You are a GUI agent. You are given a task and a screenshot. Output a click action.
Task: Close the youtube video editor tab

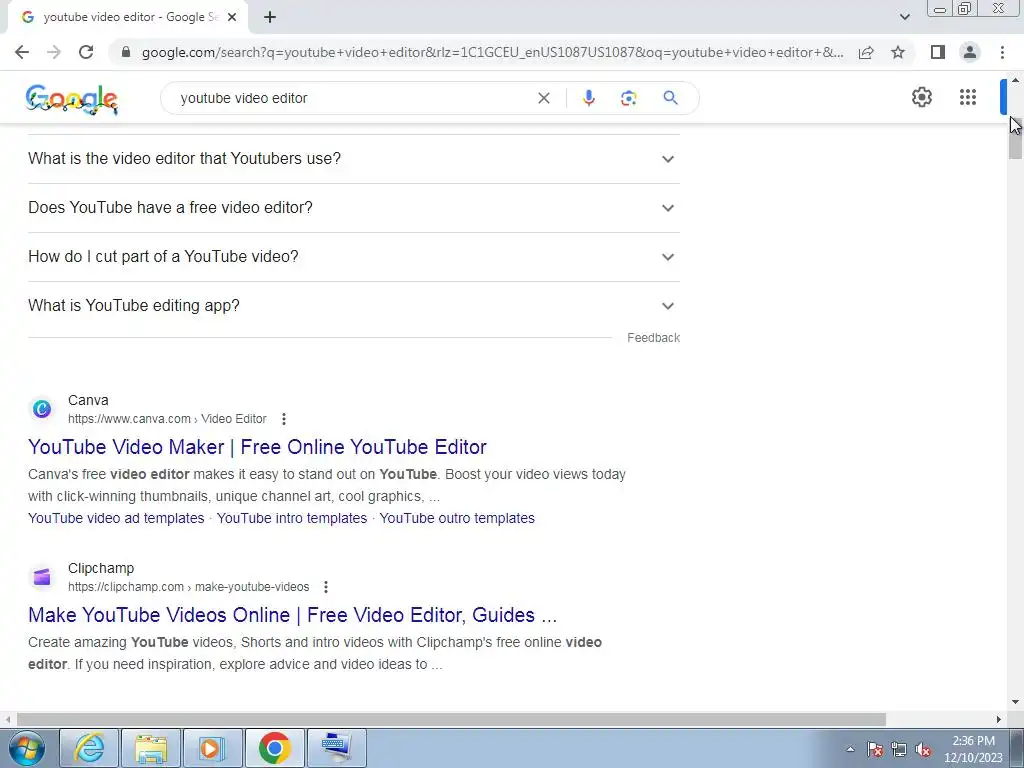click(232, 17)
